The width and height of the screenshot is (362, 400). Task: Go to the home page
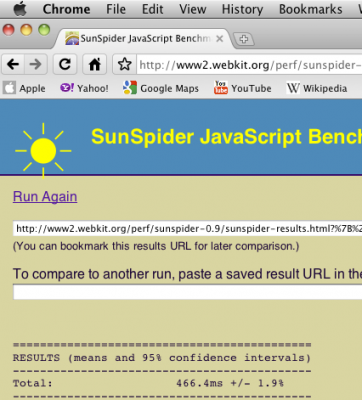coord(95,64)
